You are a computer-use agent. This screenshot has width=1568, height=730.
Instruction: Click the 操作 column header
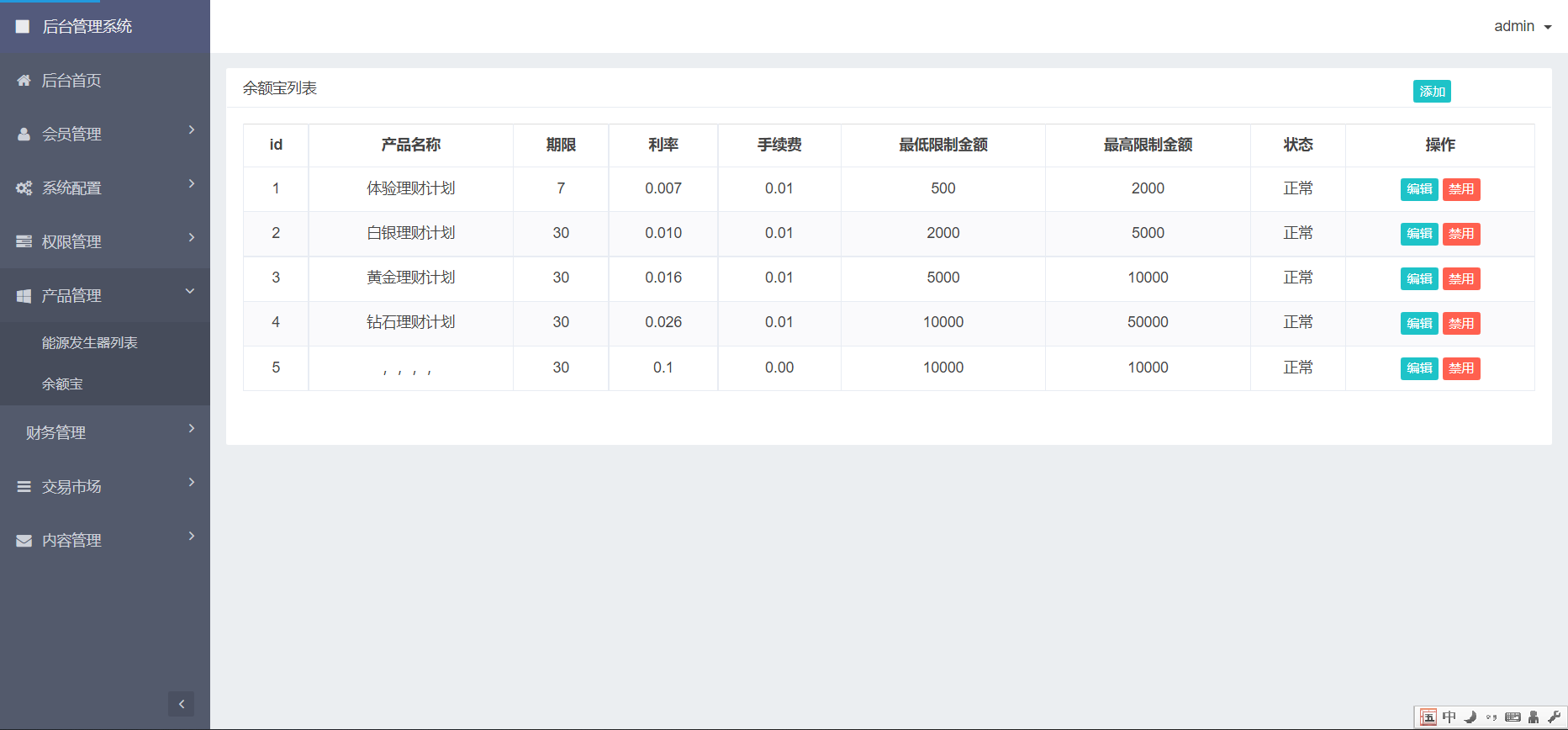pyautogui.click(x=1440, y=145)
